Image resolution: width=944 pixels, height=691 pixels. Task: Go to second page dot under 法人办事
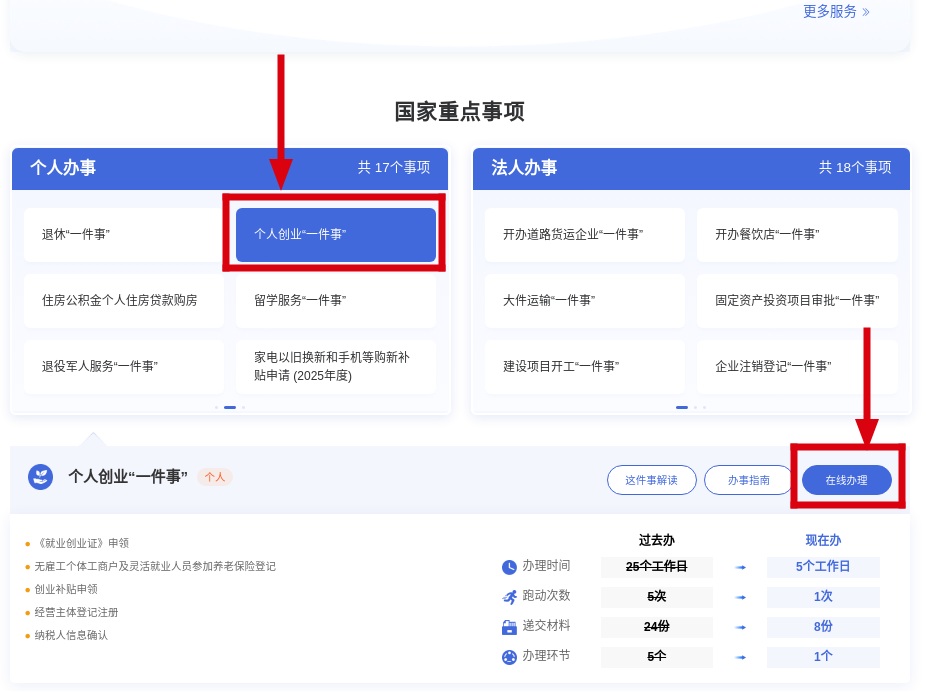coord(695,407)
